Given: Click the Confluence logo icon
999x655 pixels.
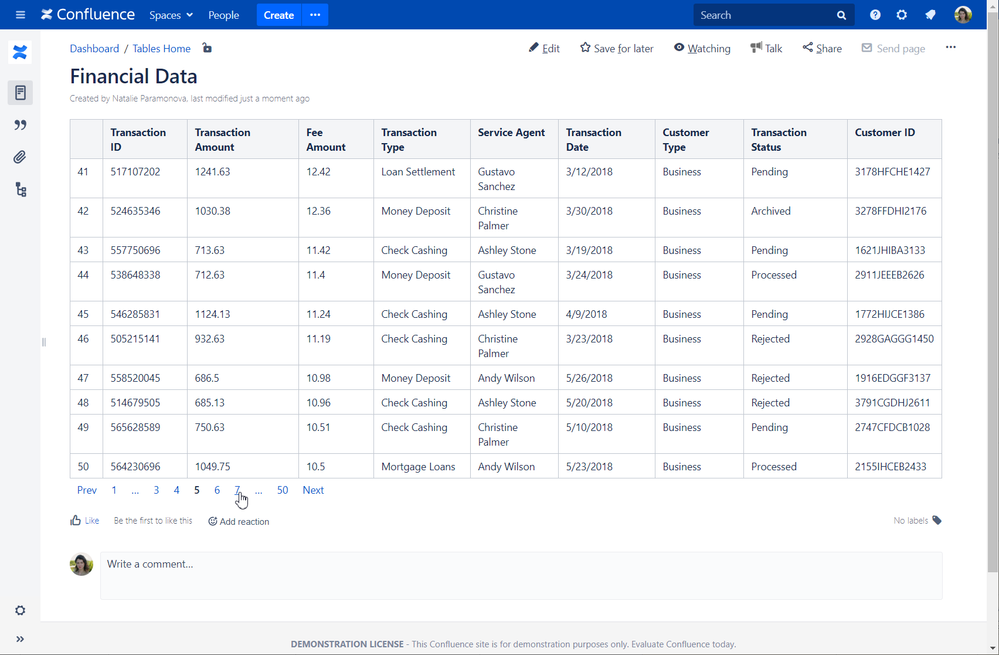Looking at the screenshot, I should tap(44, 14).
